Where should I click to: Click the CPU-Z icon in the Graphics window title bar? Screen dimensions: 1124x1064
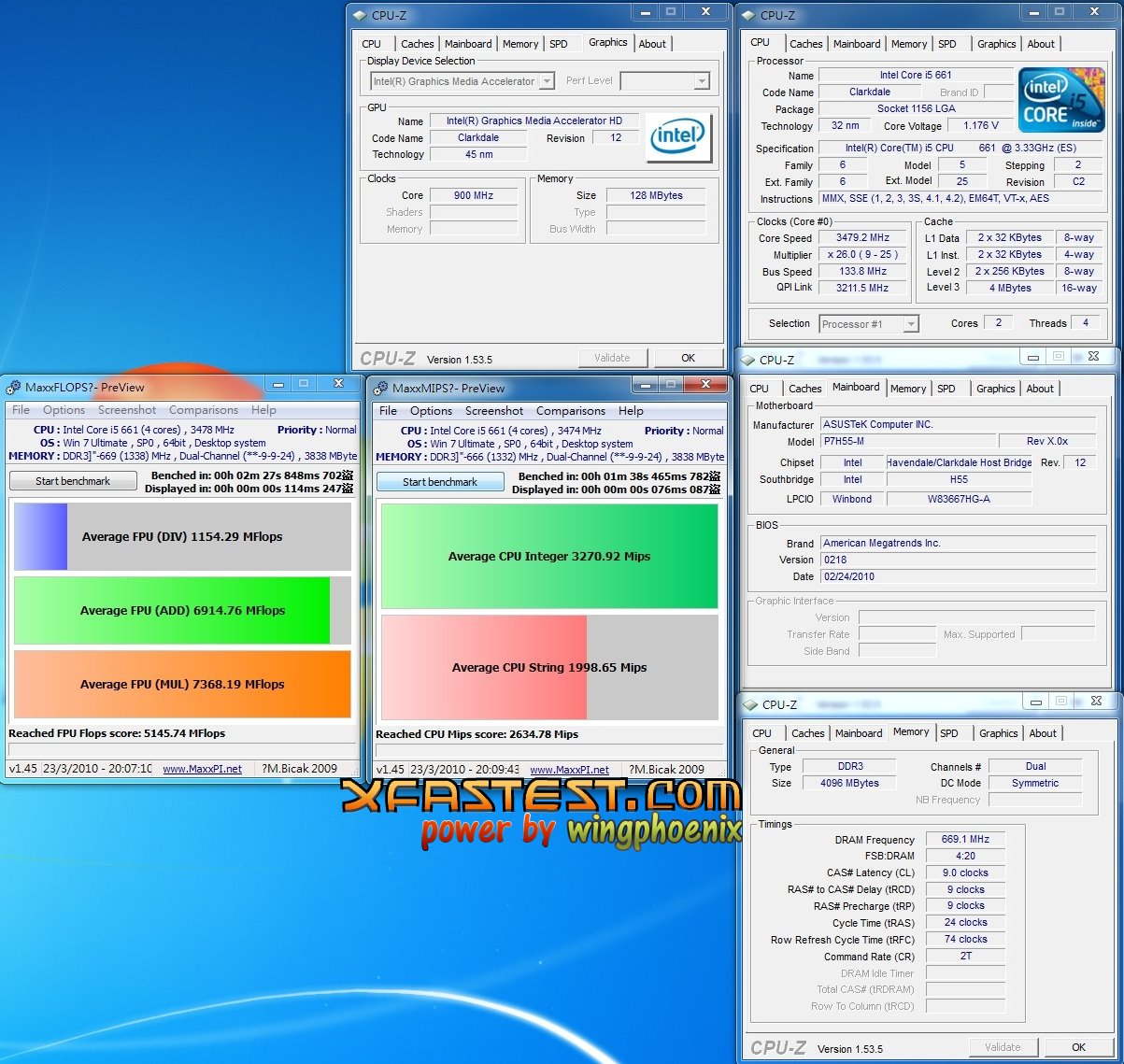tap(360, 15)
